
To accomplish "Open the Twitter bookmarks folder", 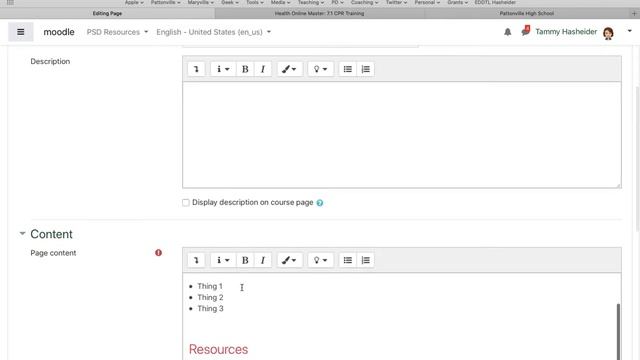I will click(x=396, y=2).
